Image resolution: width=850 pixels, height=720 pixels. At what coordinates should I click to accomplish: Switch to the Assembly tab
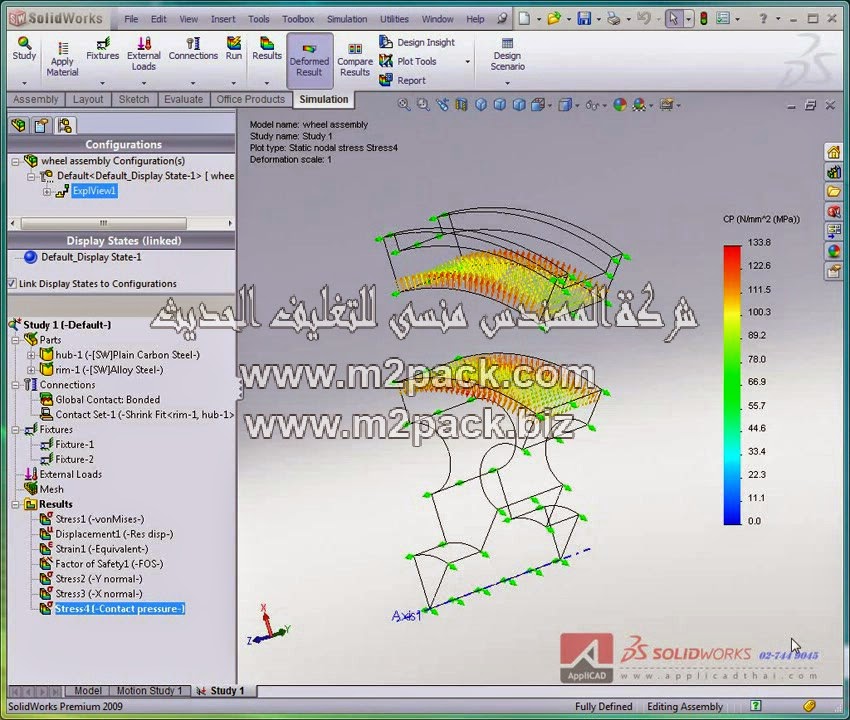point(36,99)
